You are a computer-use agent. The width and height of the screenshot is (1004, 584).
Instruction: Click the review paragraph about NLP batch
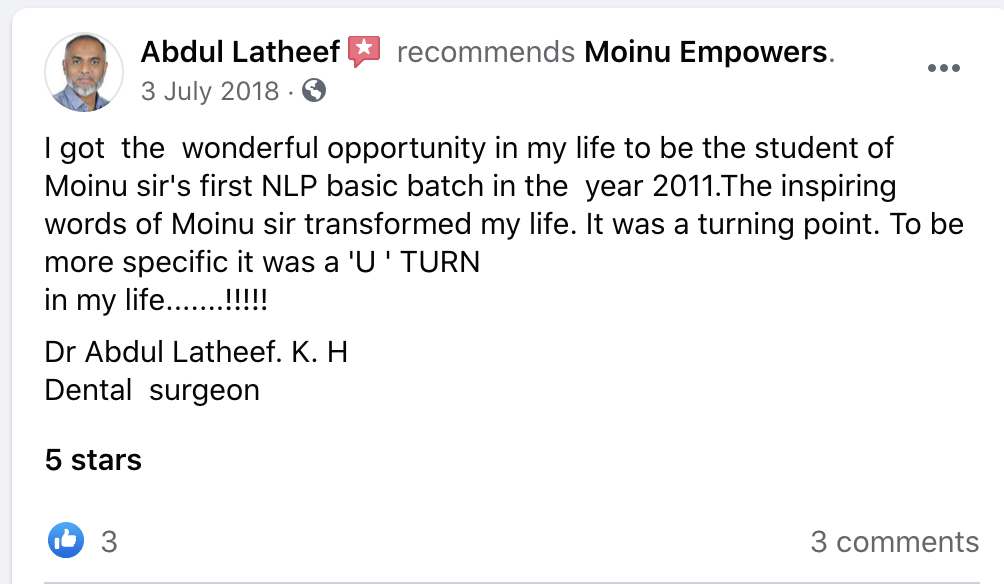click(504, 223)
